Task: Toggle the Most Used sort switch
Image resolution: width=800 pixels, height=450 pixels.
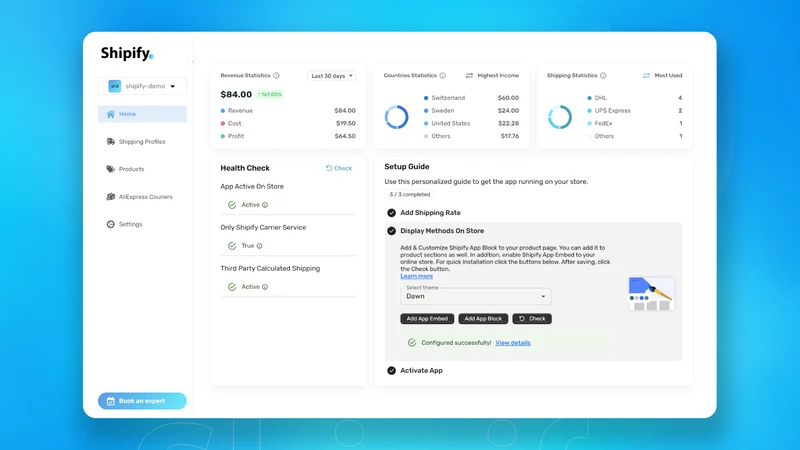Action: (x=646, y=76)
